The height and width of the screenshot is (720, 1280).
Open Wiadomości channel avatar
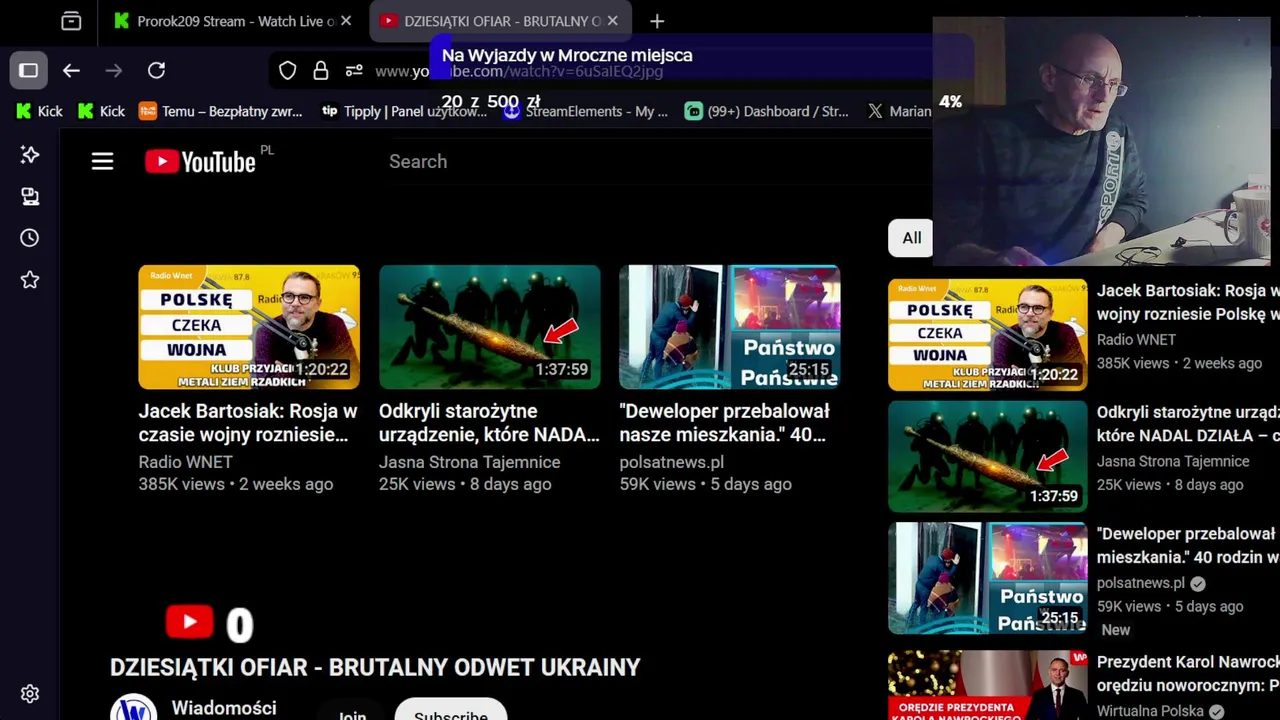click(x=133, y=707)
